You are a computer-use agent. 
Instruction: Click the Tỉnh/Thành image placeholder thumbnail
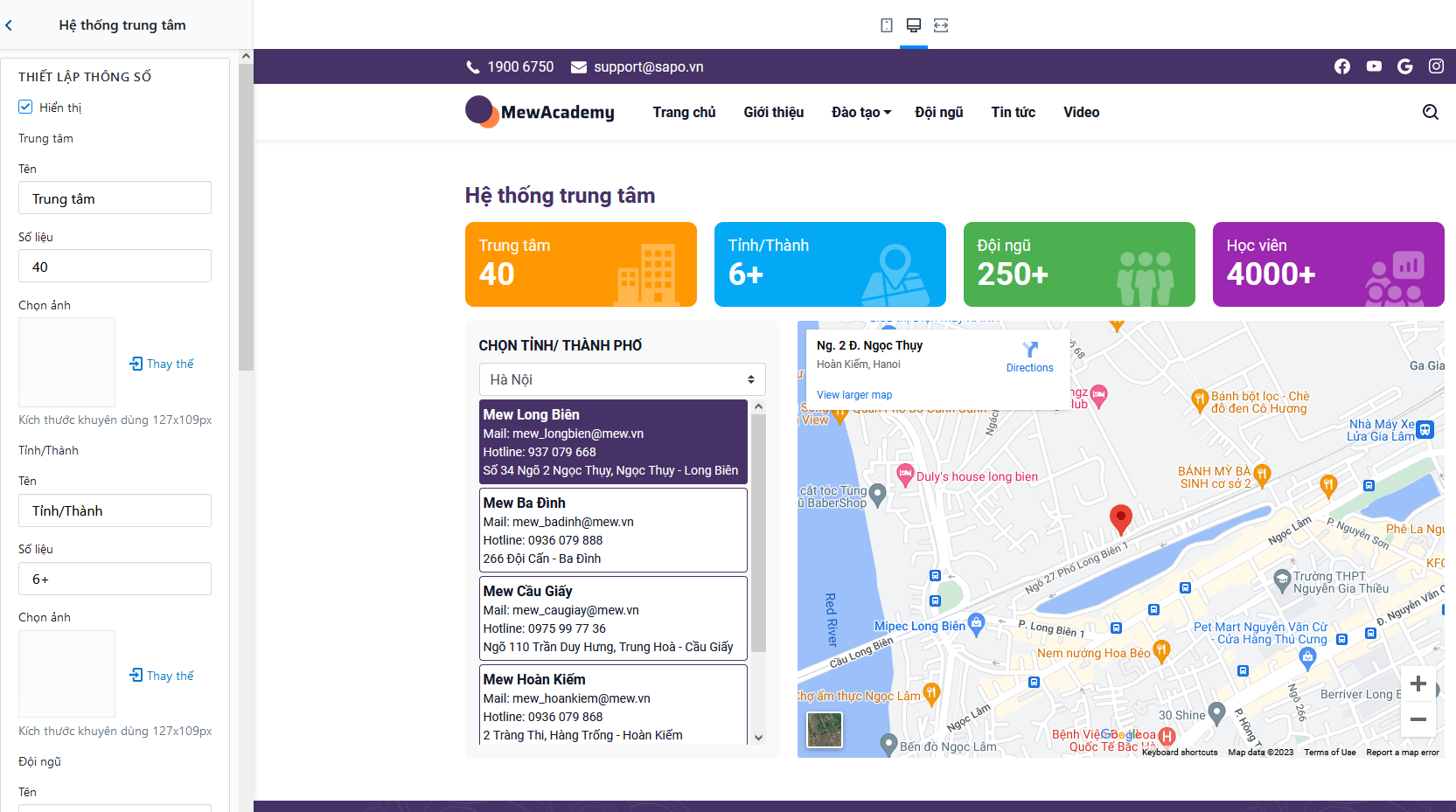66,674
